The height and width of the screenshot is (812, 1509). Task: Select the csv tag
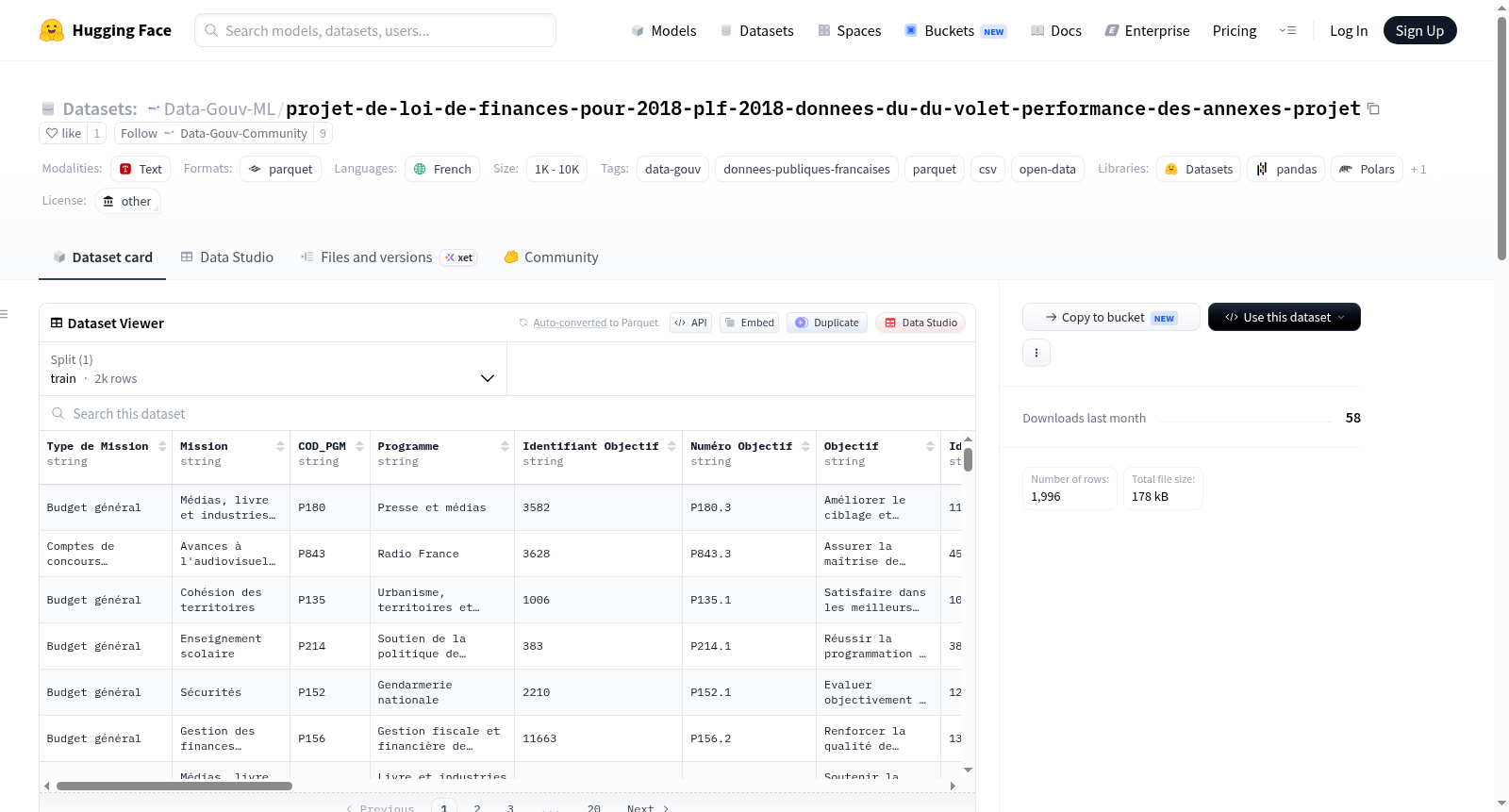click(987, 169)
